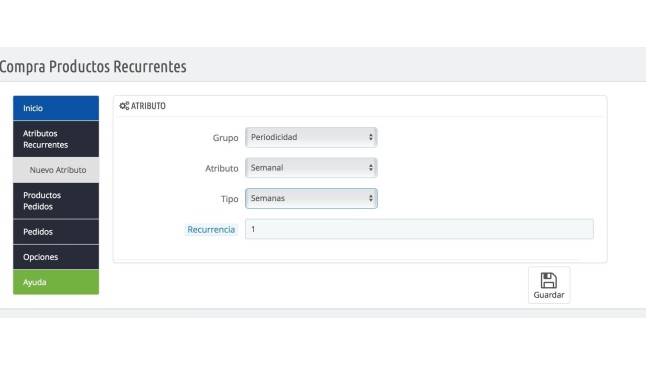646x366 pixels.
Task: Click the gears icon beside ATRIBUTO heading
Action: 124,106
